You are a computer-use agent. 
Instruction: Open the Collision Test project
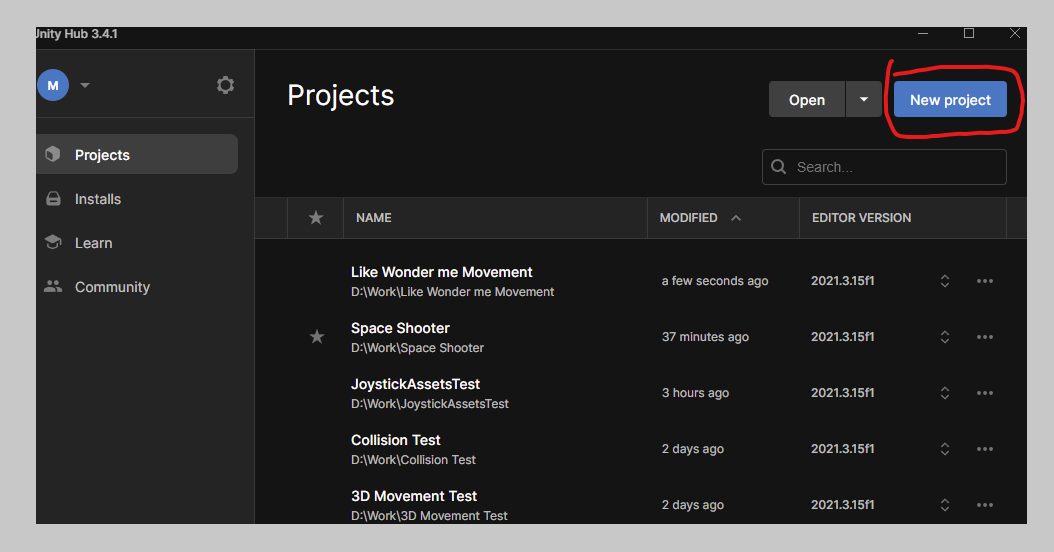tap(395, 440)
